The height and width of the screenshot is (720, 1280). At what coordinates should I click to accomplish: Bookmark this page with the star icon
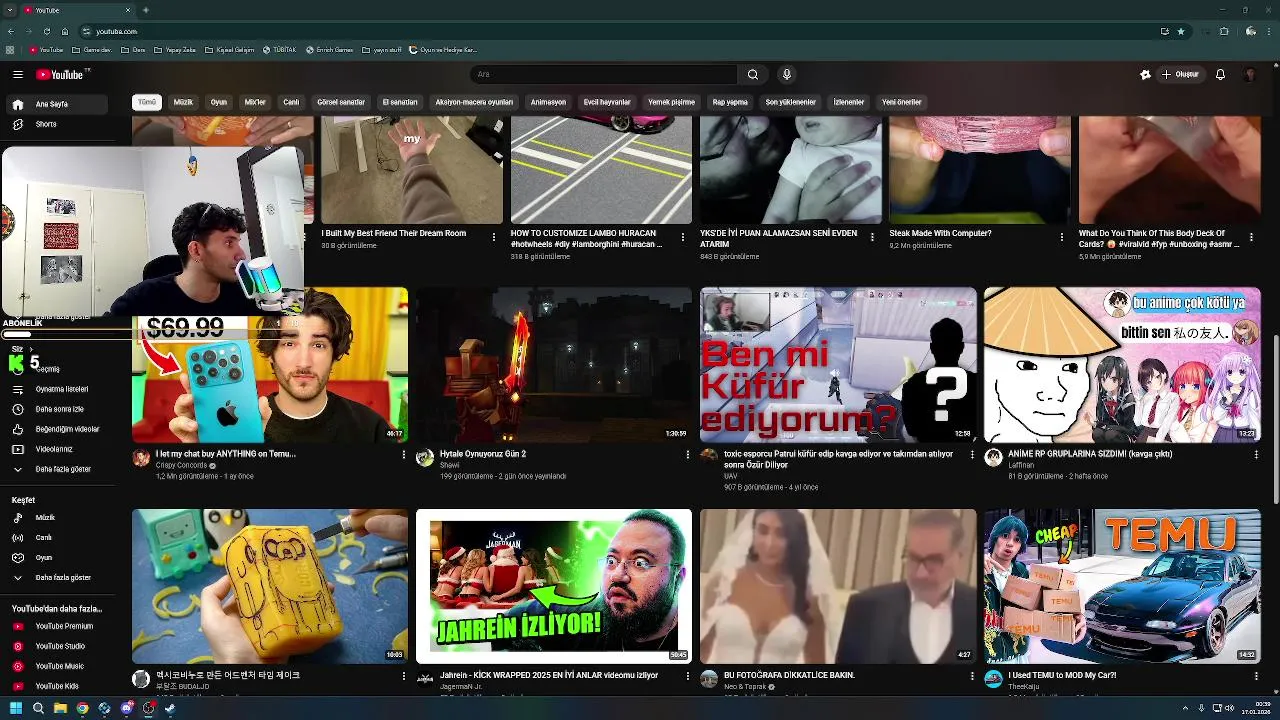(1181, 31)
